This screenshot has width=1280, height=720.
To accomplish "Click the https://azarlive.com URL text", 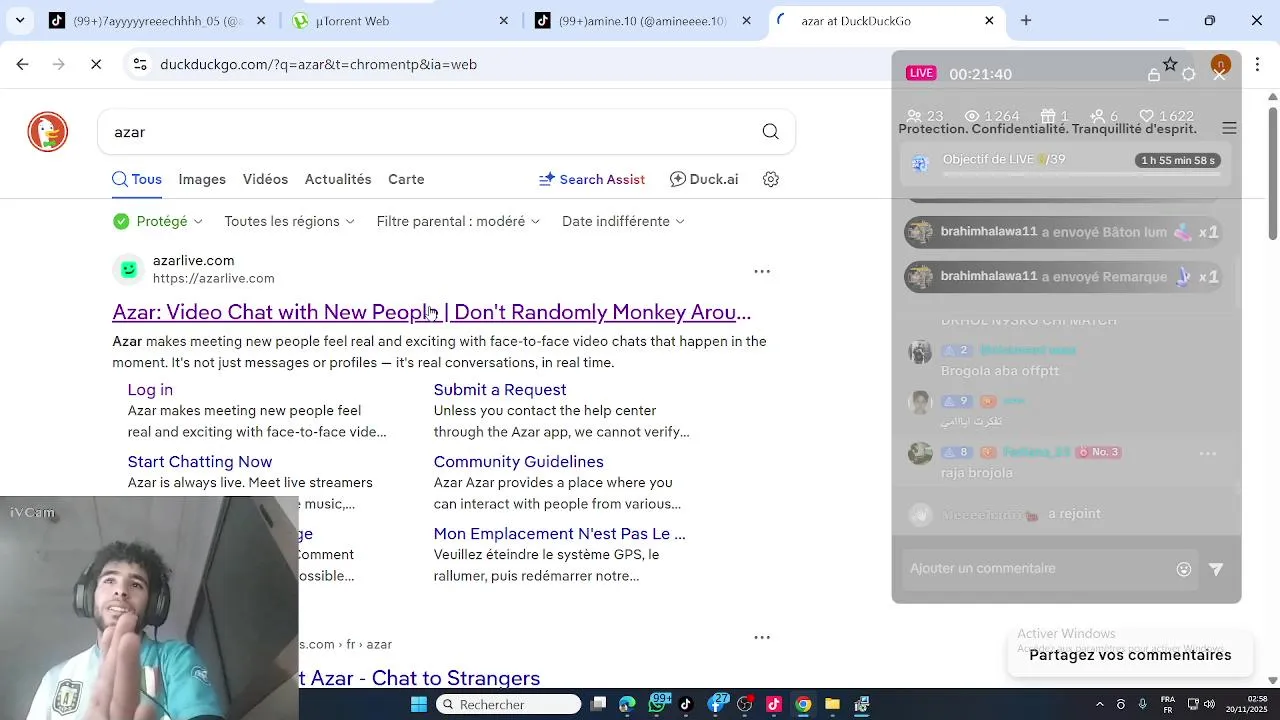I will click(x=214, y=279).
